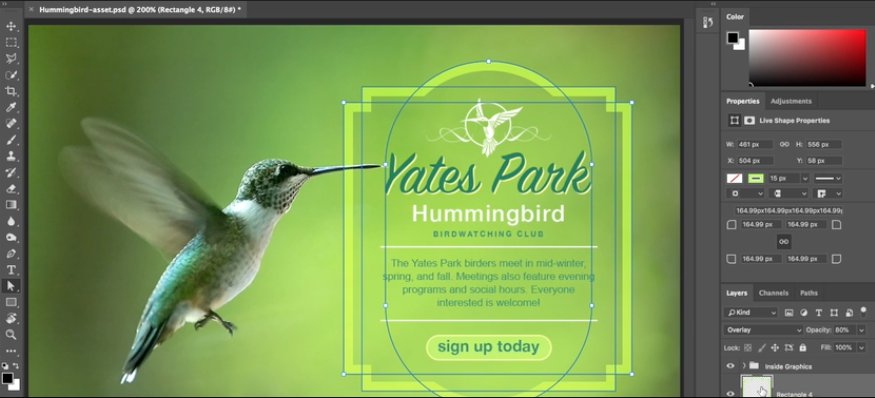This screenshot has width=875, height=398.
Task: Filter layers for type layers
Action: coord(819,313)
